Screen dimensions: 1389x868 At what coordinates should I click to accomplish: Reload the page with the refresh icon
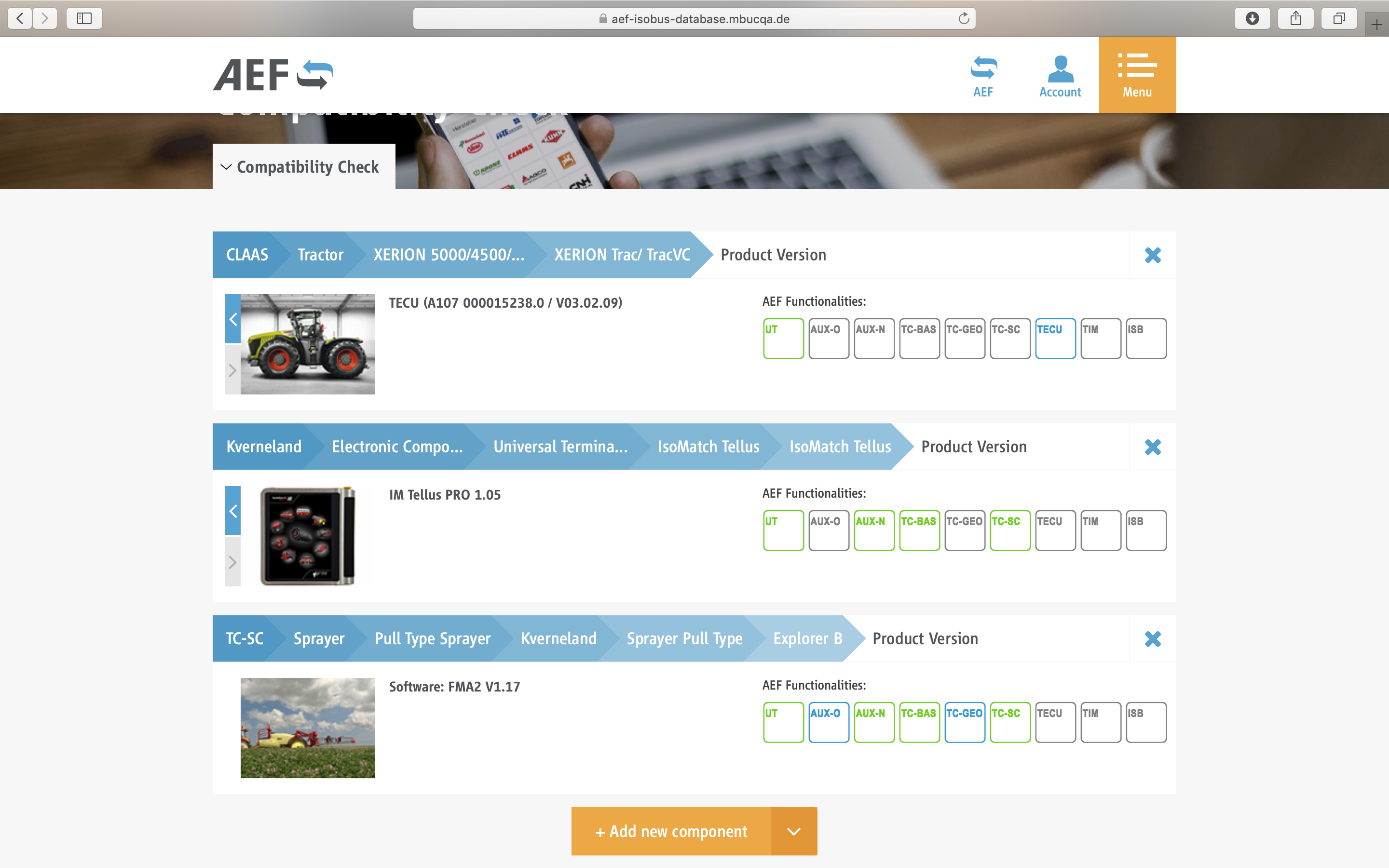point(964,18)
